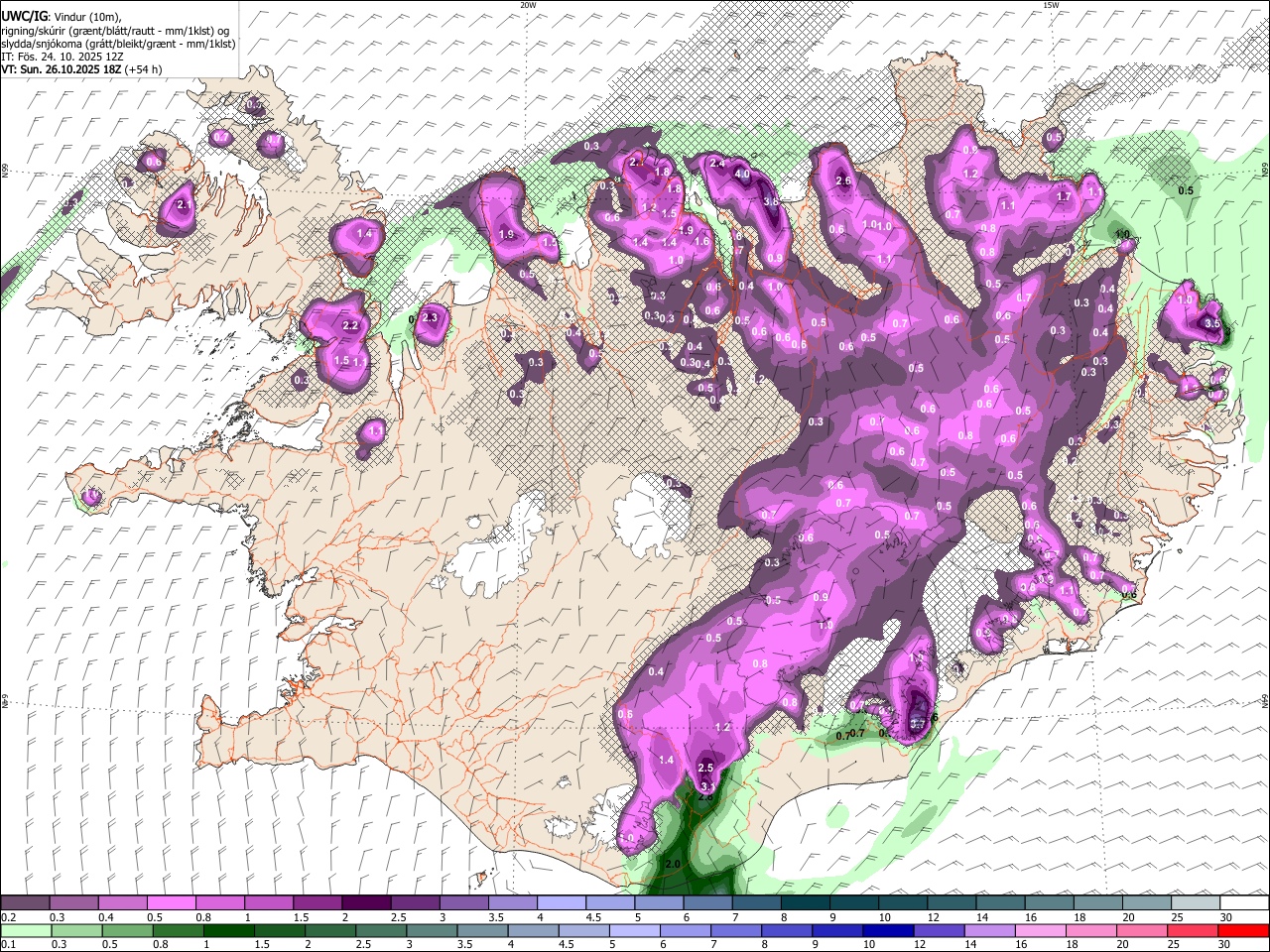Click the 0.4 label in the snow legend

click(x=105, y=917)
